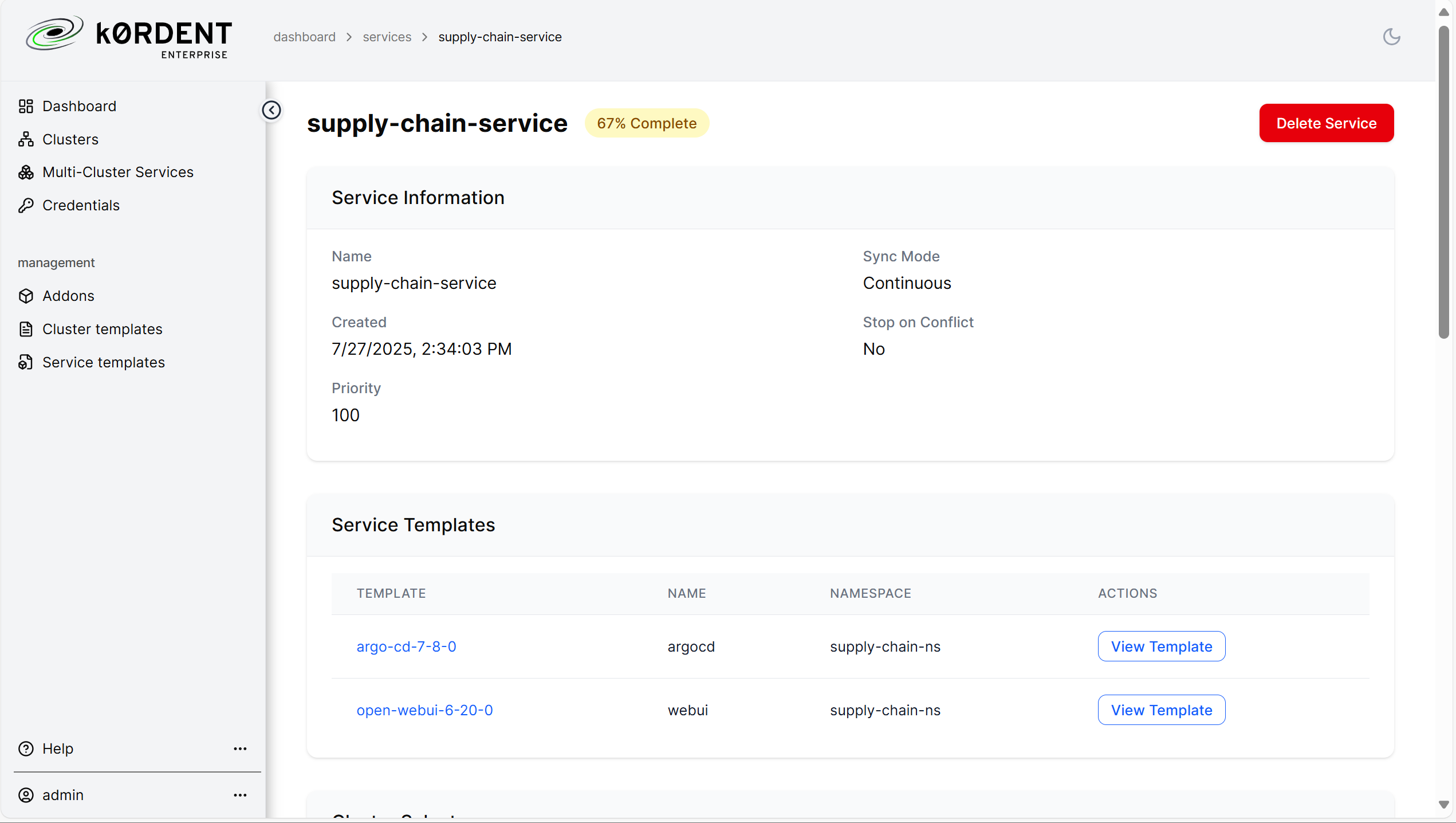Viewport: 1456px width, 823px height.
Task: Click View Template for argocd row
Action: pos(1161,646)
